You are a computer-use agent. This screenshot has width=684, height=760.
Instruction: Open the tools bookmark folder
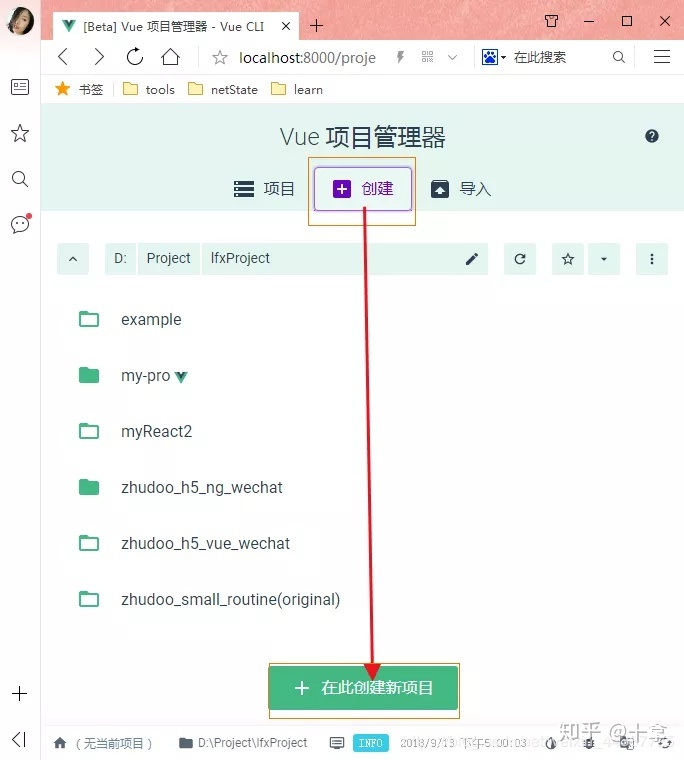(149, 89)
